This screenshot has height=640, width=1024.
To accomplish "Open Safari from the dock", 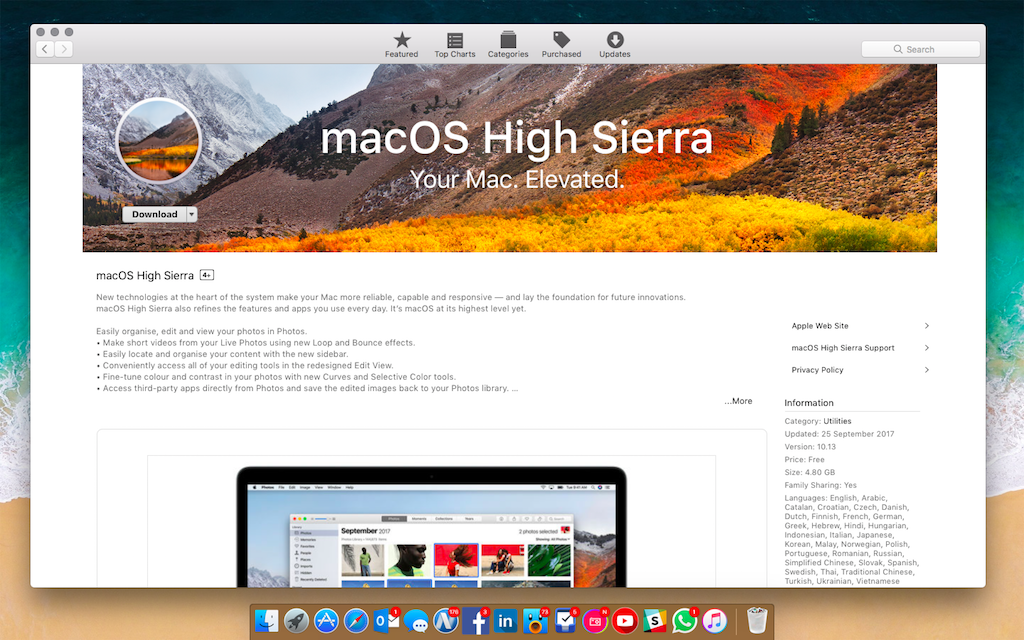I will 356,621.
